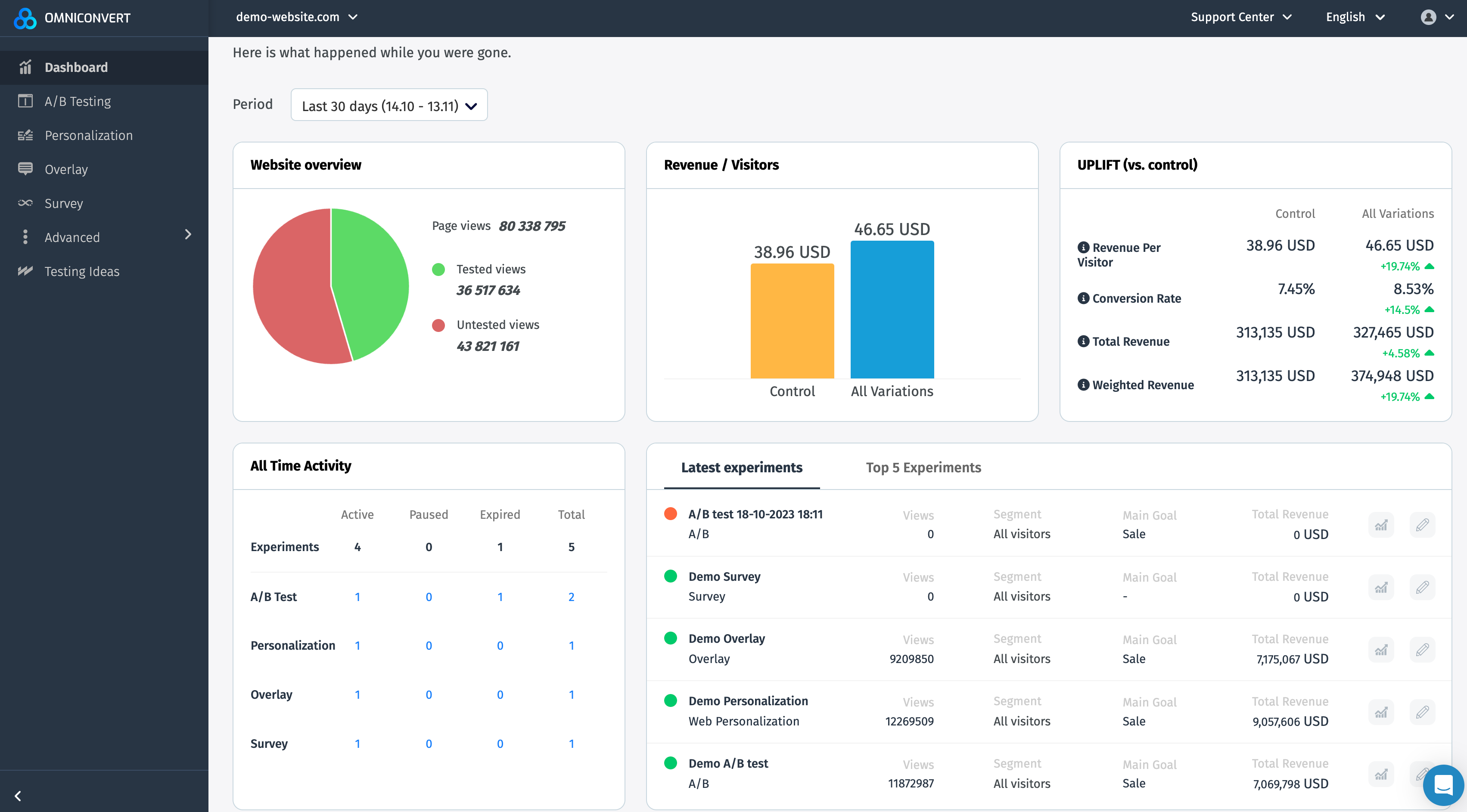The image size is (1467, 812).
Task: Open the Demo A/B test experiment link
Action: [x=728, y=763]
